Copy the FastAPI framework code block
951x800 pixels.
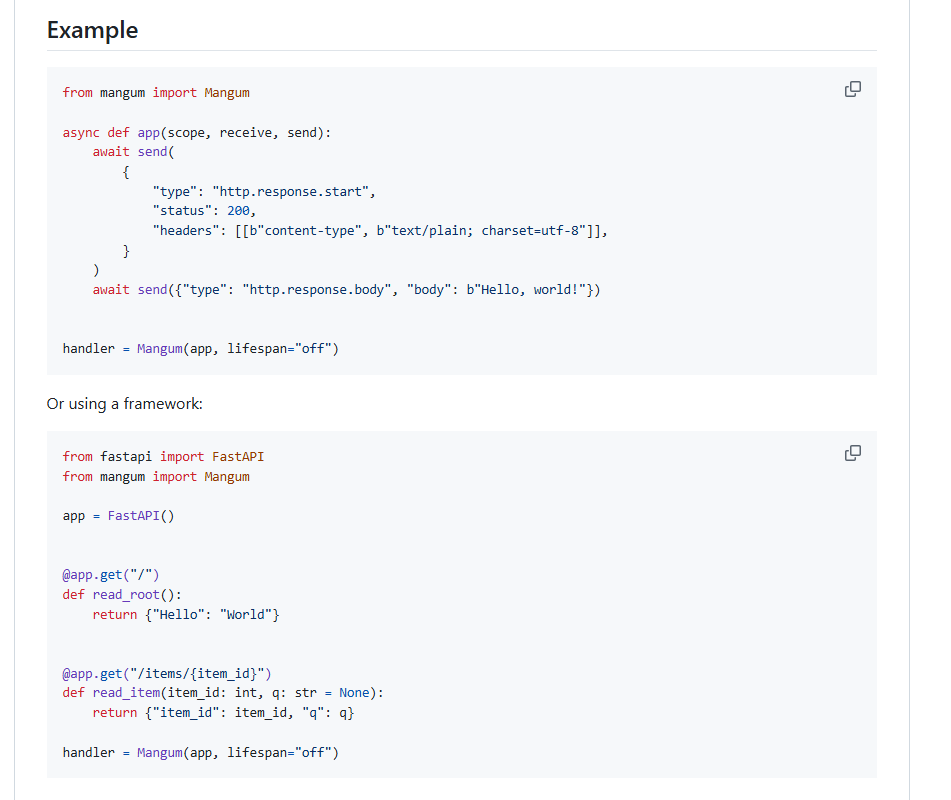(x=852, y=453)
